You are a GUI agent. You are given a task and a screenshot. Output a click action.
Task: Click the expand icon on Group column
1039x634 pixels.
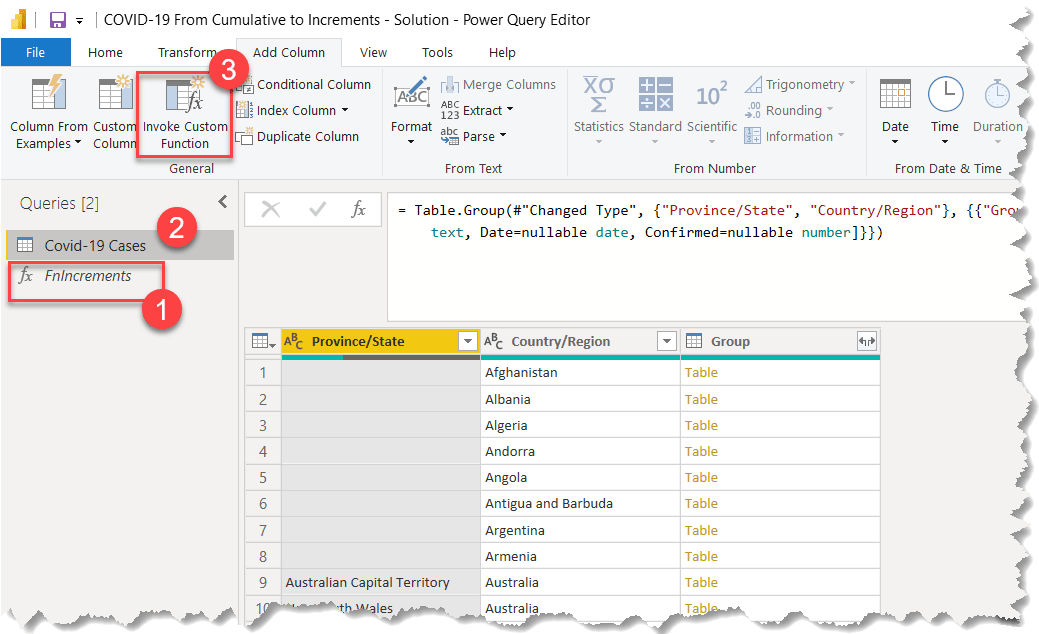pyautogui.click(x=866, y=341)
